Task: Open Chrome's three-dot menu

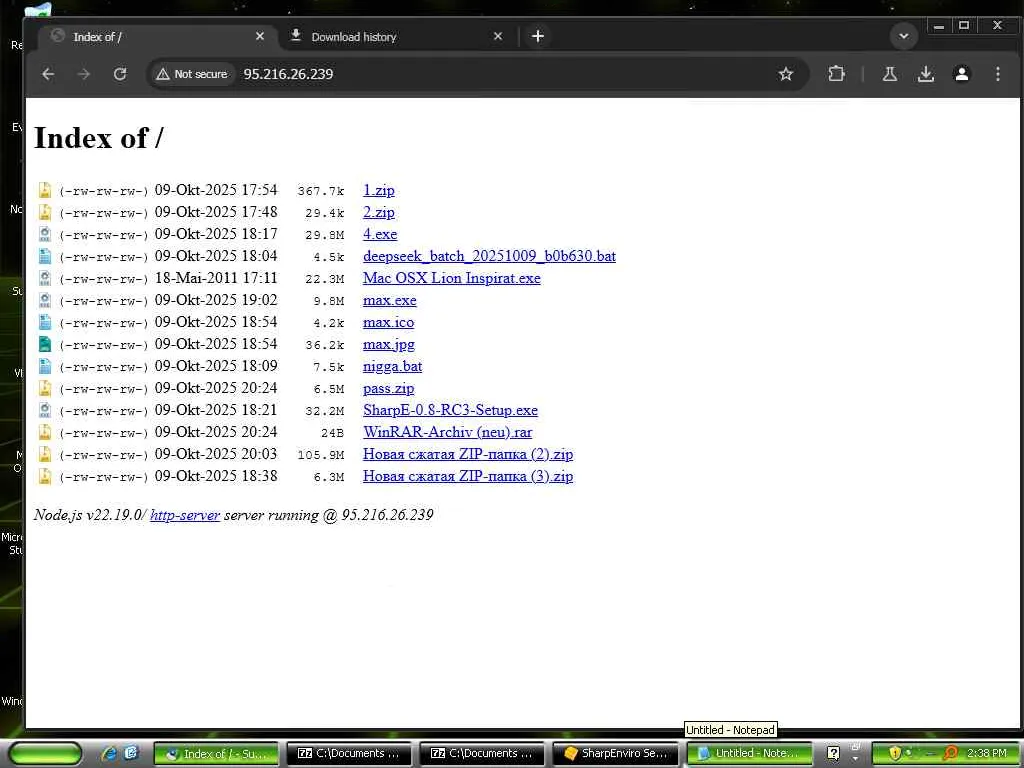Action: pos(997,74)
